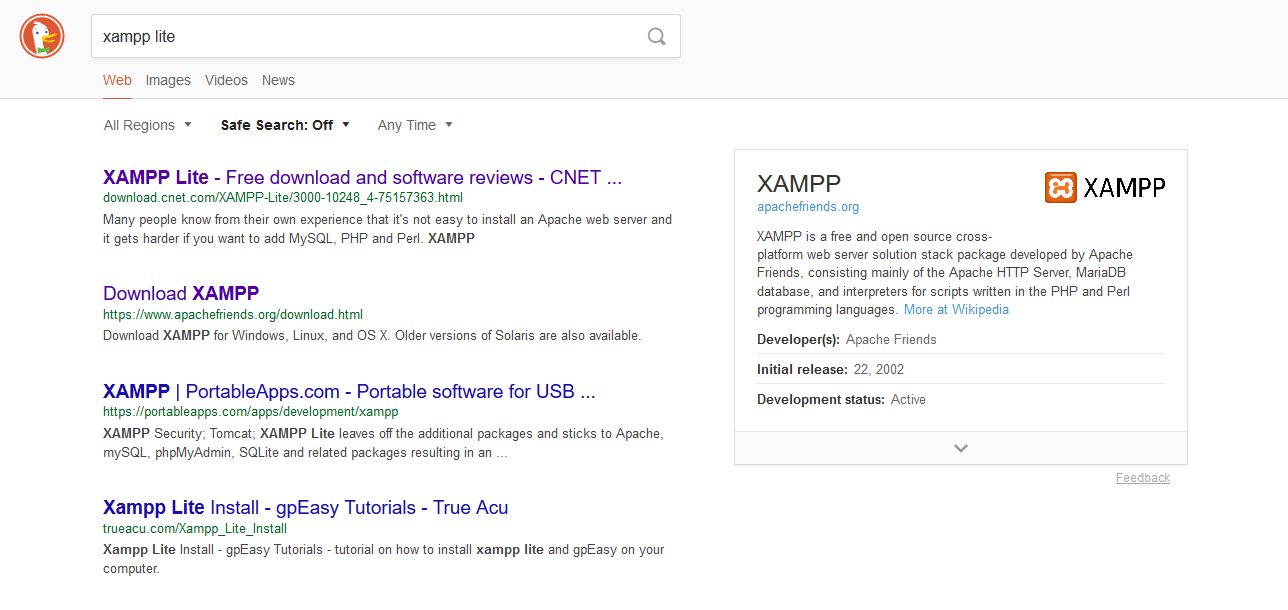This screenshot has height=610, width=1288.
Task: Open the News results
Action: tap(278, 80)
